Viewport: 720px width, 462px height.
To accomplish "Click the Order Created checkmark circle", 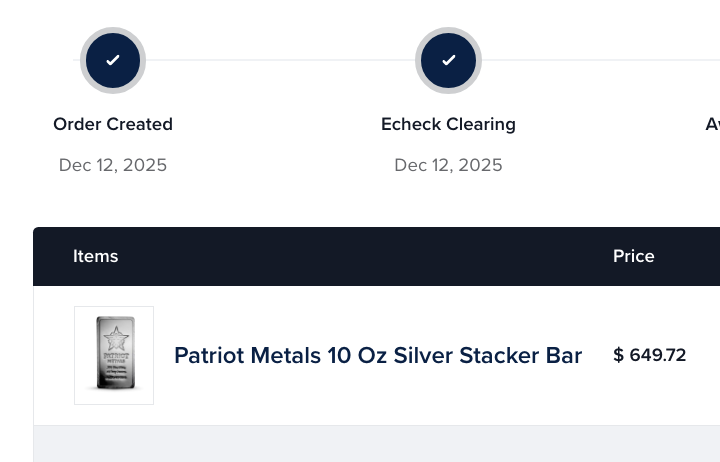I will (x=113, y=60).
